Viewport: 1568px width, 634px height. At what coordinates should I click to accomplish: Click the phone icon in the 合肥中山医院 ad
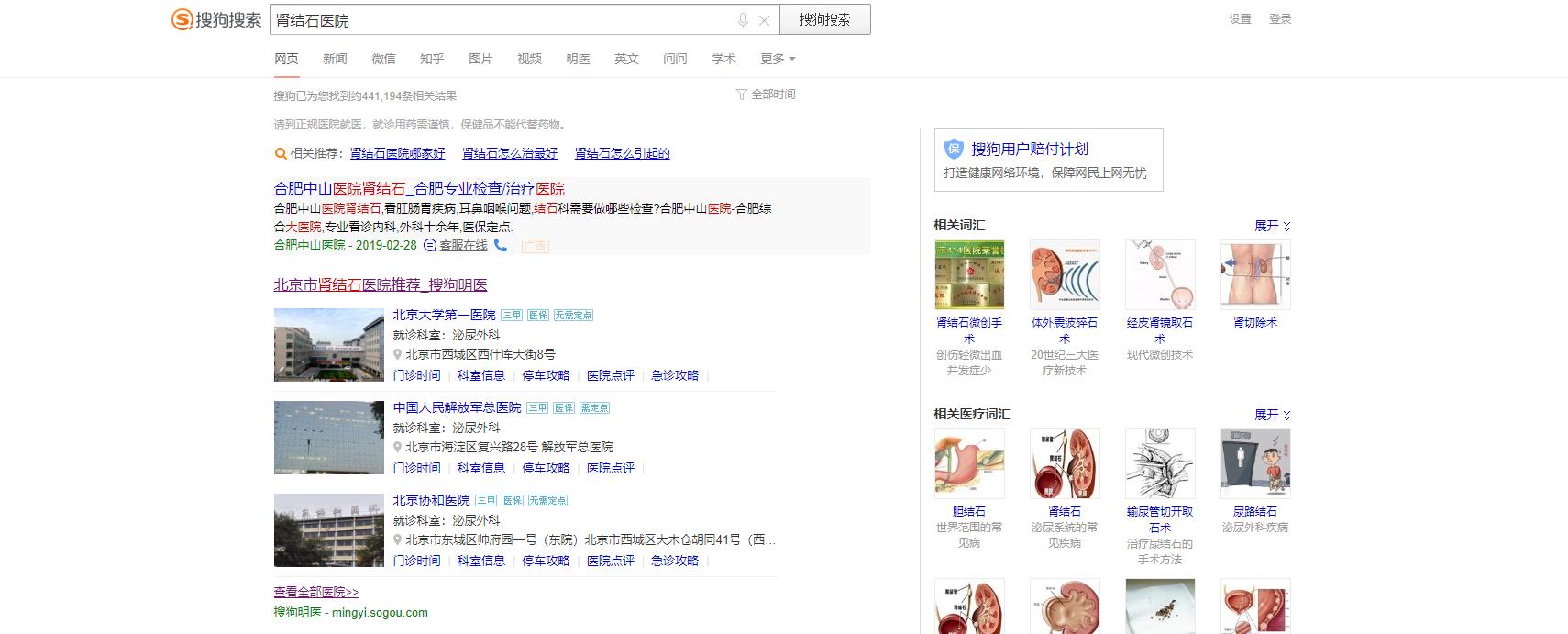pyautogui.click(x=500, y=245)
